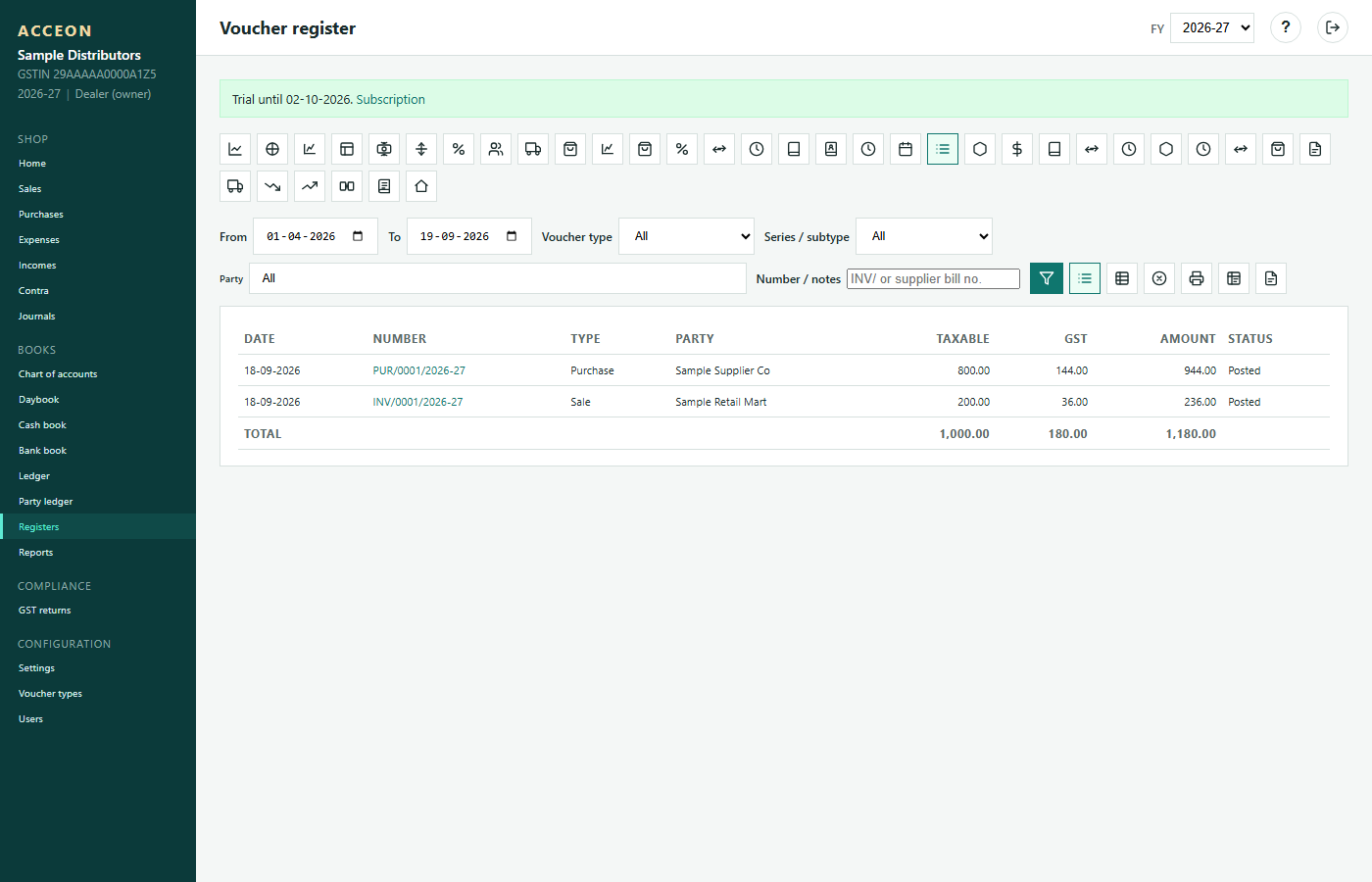Image resolution: width=1372 pixels, height=882 pixels.
Task: Print the voucher register
Action: click(x=1197, y=278)
